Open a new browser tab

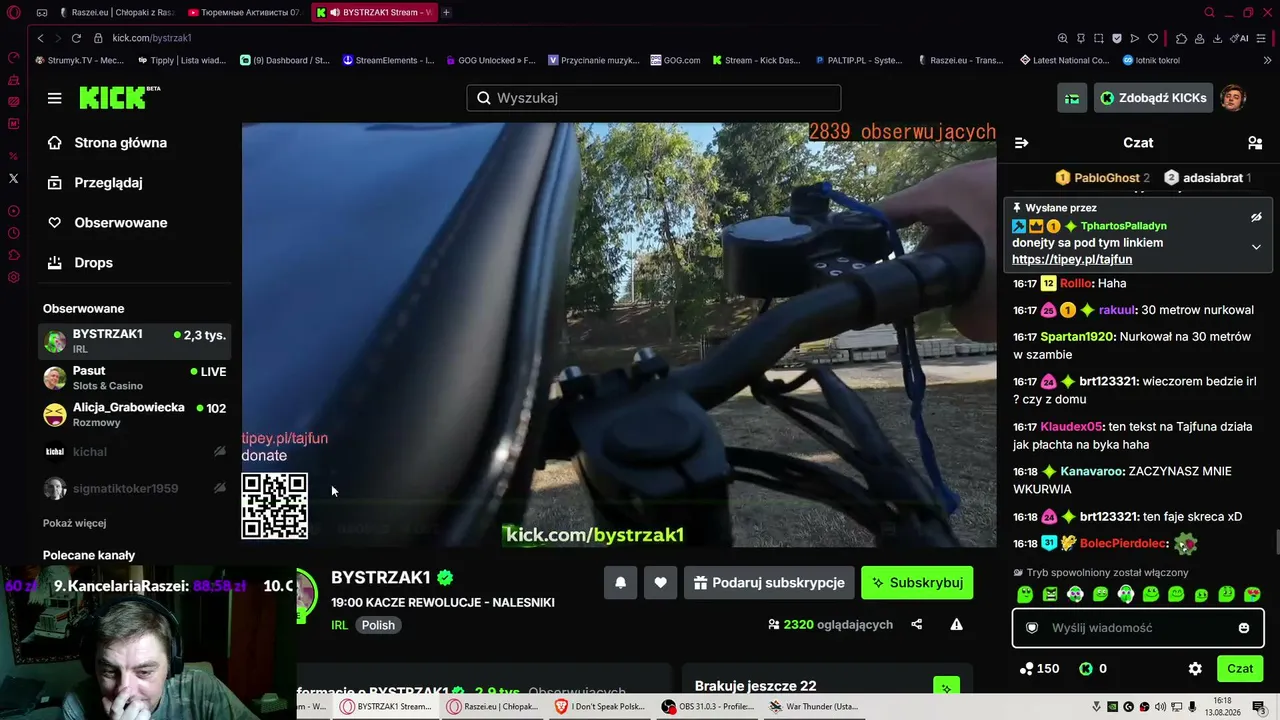point(446,12)
